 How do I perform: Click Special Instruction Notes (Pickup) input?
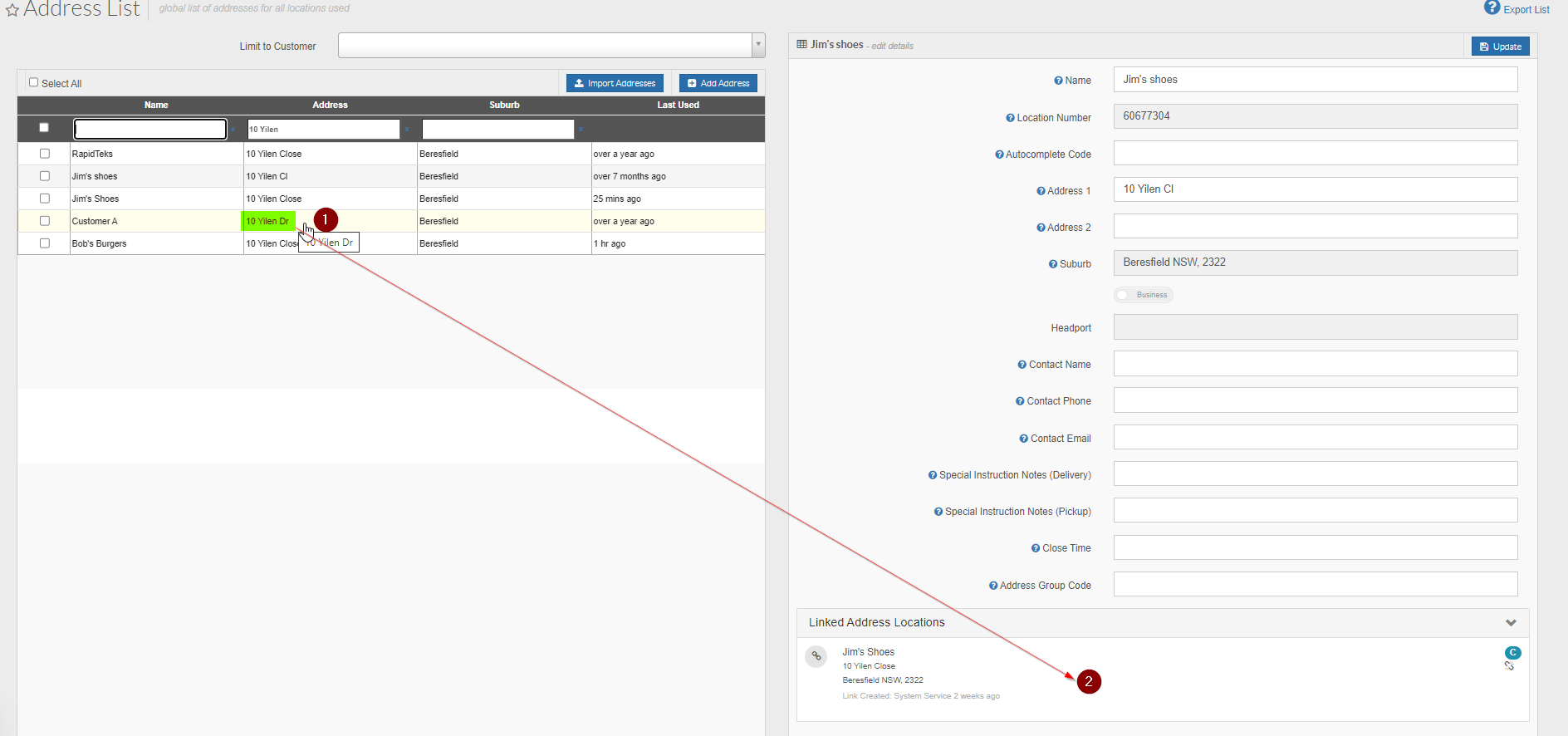[x=1316, y=510]
